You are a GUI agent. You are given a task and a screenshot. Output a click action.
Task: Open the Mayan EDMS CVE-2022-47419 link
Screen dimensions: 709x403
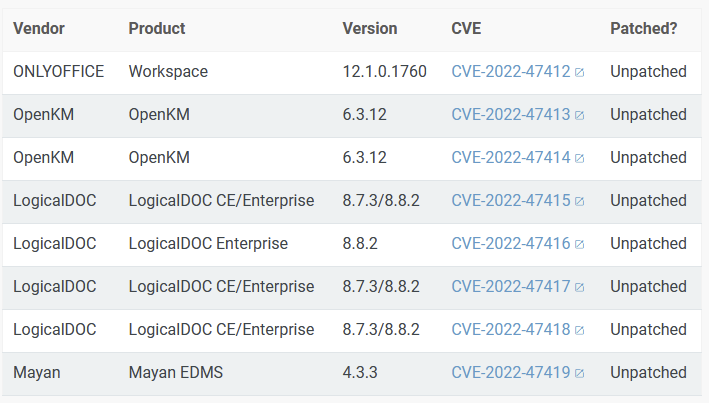511,373
